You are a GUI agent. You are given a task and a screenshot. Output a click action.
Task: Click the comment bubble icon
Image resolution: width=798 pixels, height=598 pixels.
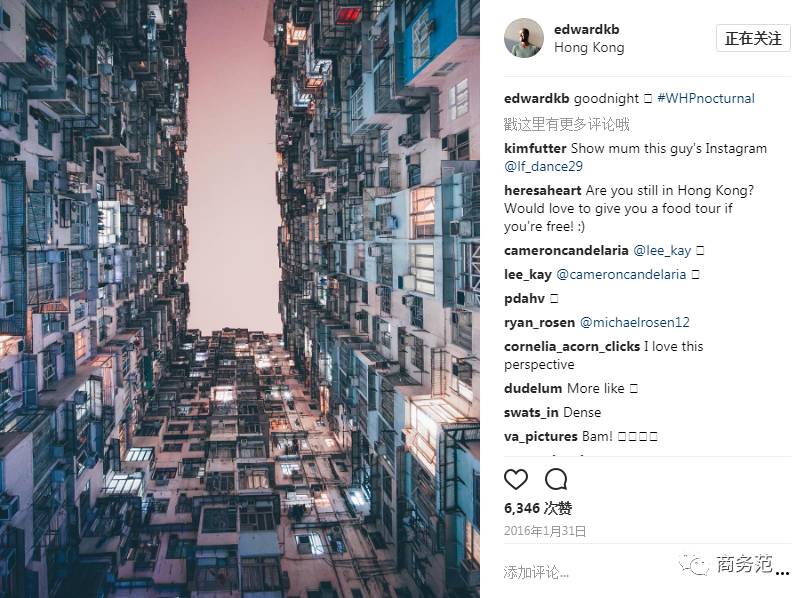[556, 479]
